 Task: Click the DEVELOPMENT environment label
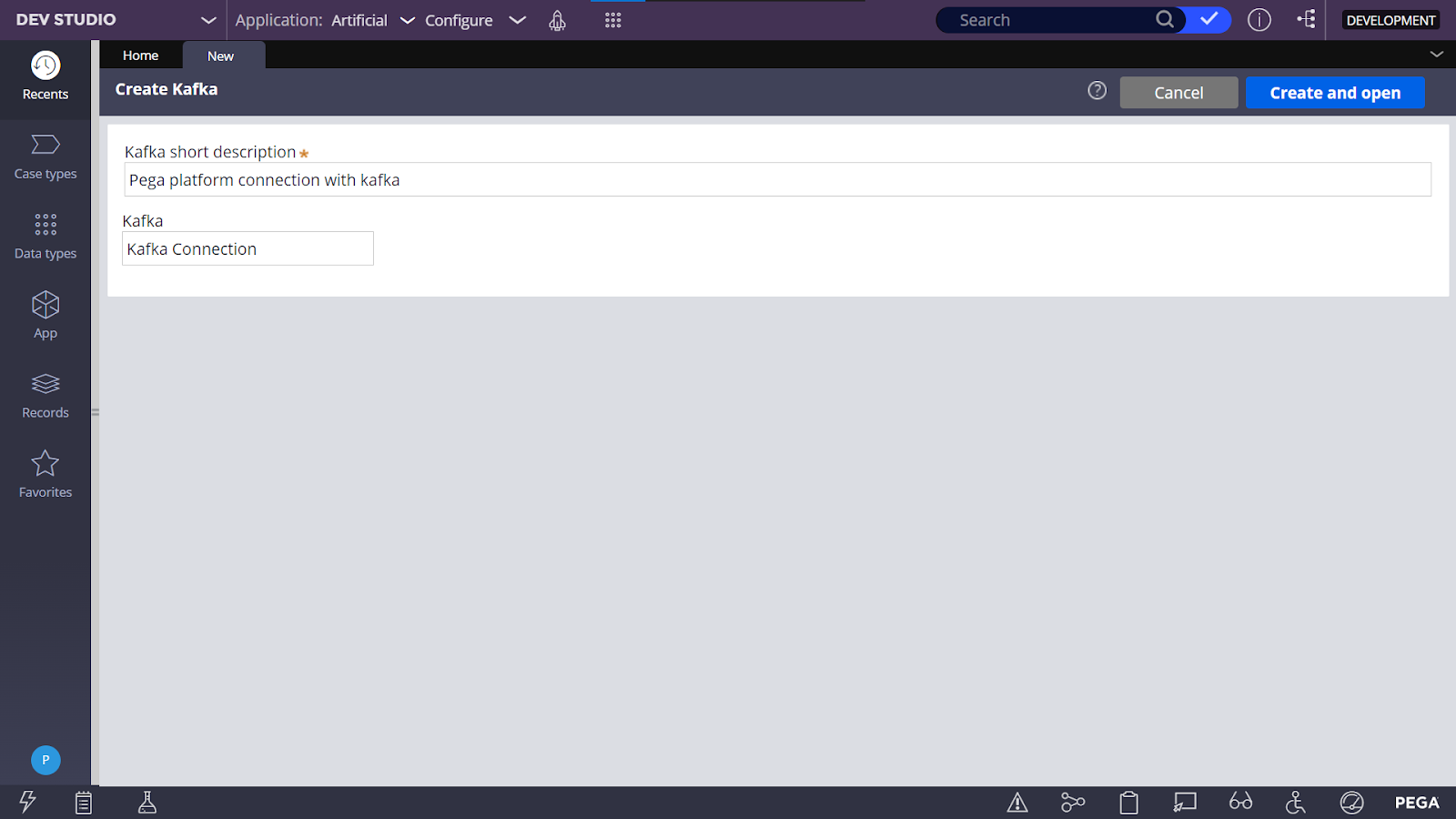point(1390,20)
